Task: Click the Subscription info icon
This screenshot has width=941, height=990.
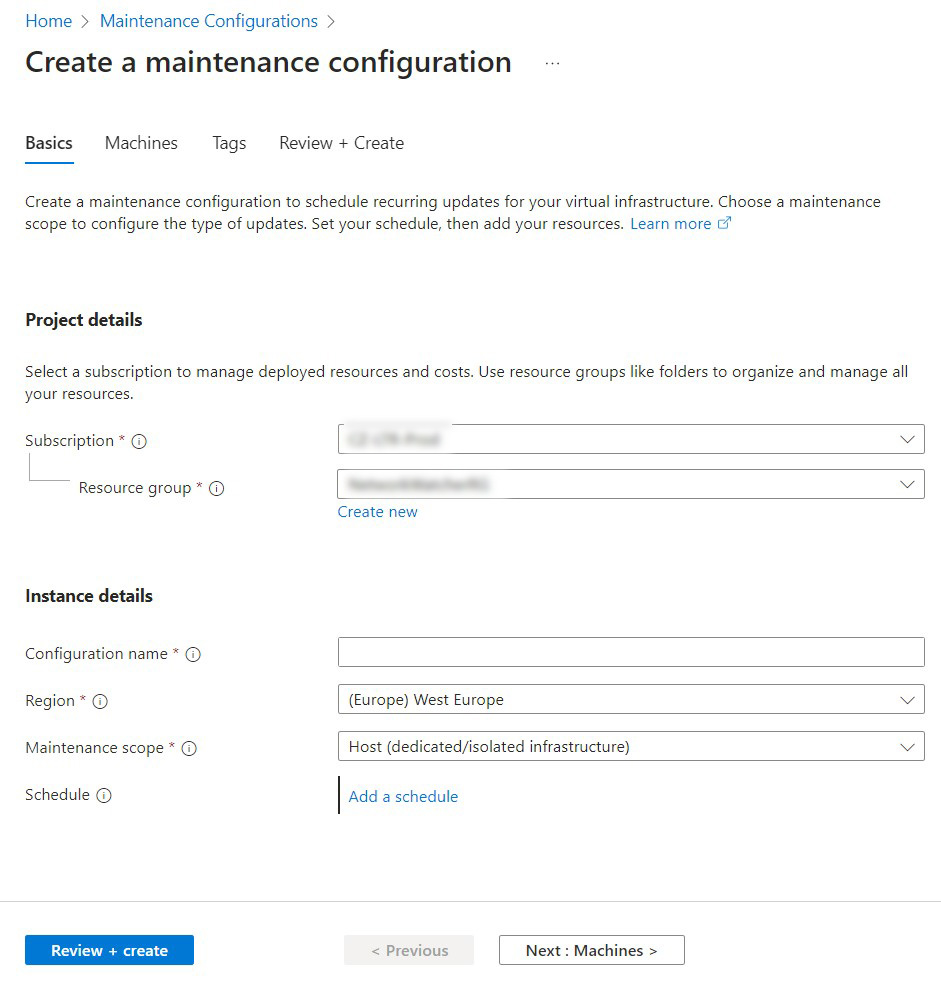Action: pyautogui.click(x=139, y=441)
